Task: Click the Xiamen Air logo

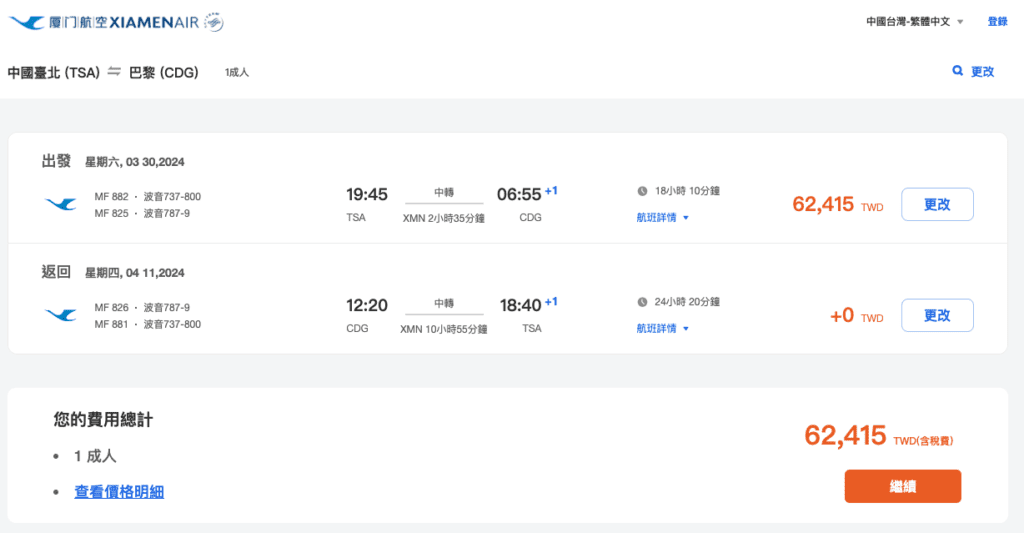Action: [x=104, y=22]
